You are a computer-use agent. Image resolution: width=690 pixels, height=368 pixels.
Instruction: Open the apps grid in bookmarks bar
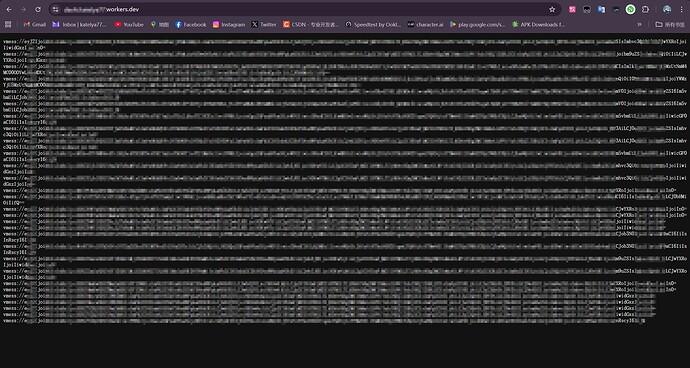(x=8, y=25)
